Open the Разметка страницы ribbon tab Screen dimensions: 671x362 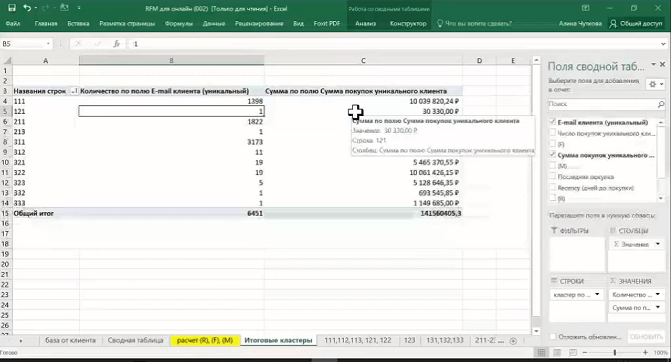[x=127, y=24]
